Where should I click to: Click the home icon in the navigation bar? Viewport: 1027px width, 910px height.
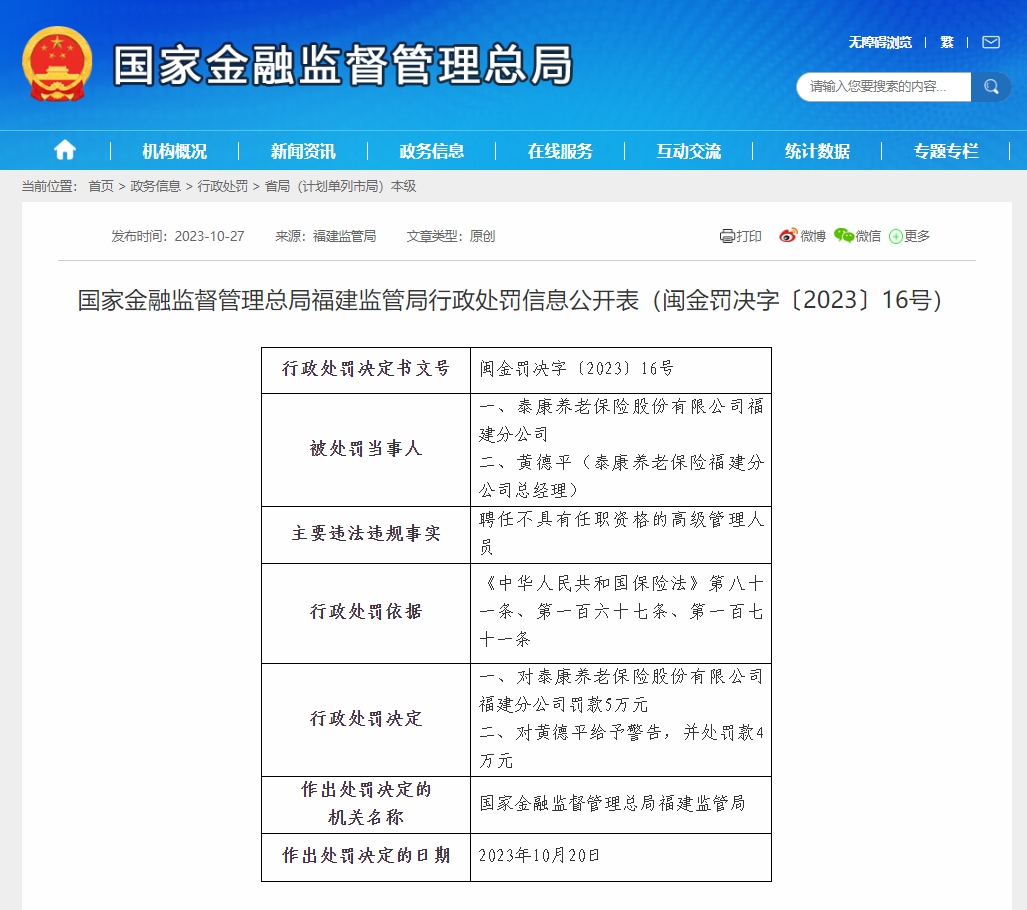[x=64, y=149]
